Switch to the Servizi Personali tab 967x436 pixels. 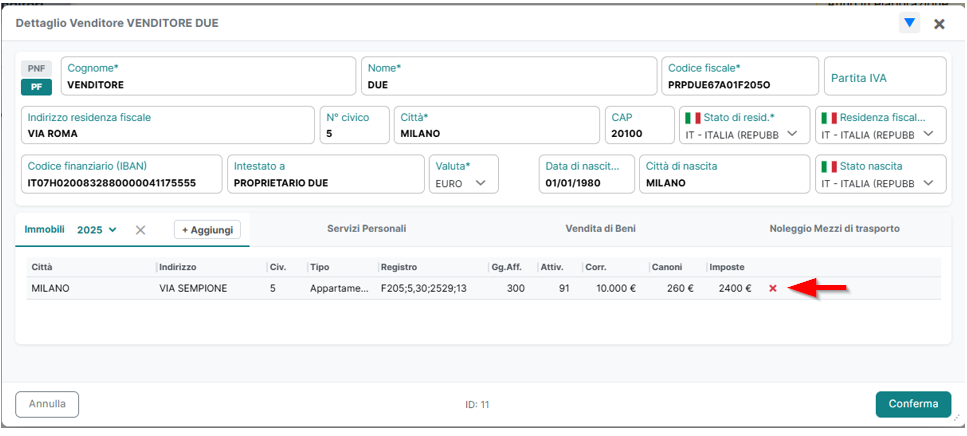pos(366,229)
